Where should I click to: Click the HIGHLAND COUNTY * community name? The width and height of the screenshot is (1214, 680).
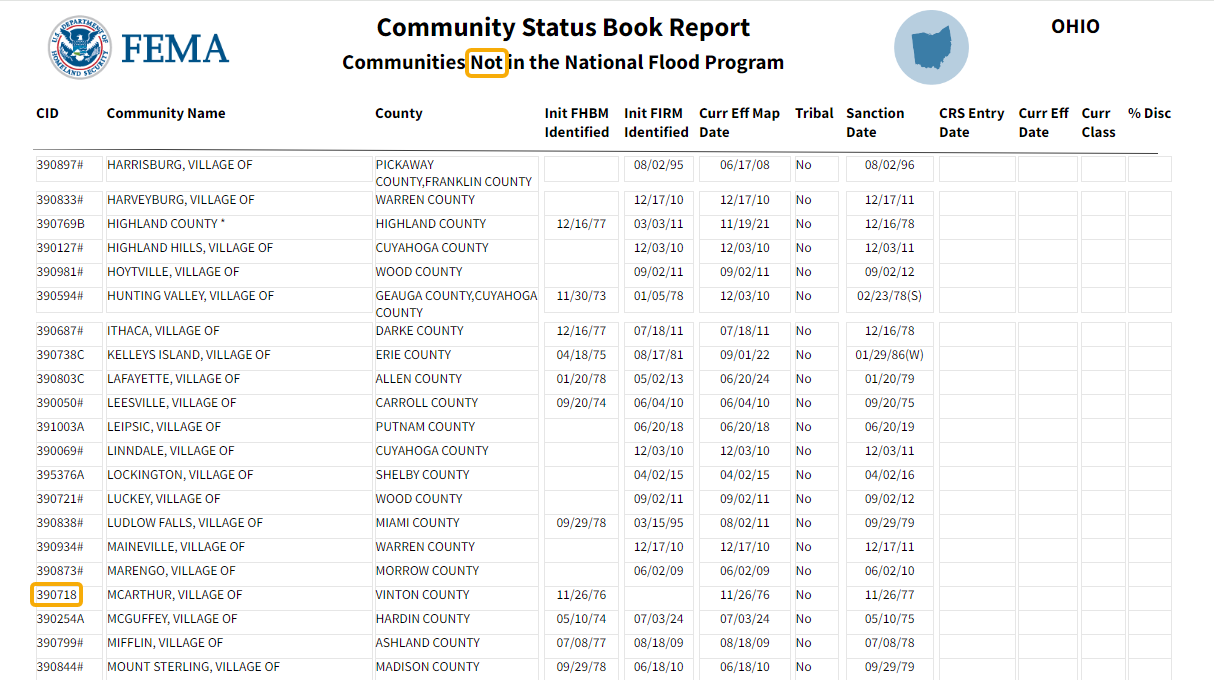tap(166, 224)
